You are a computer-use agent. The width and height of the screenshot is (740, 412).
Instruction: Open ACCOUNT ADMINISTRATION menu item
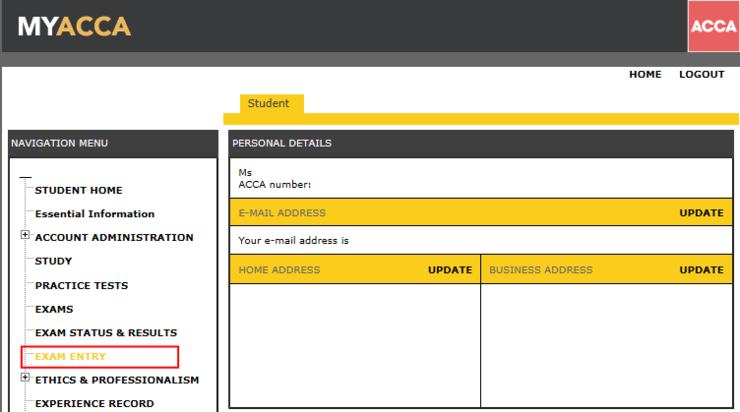point(114,237)
